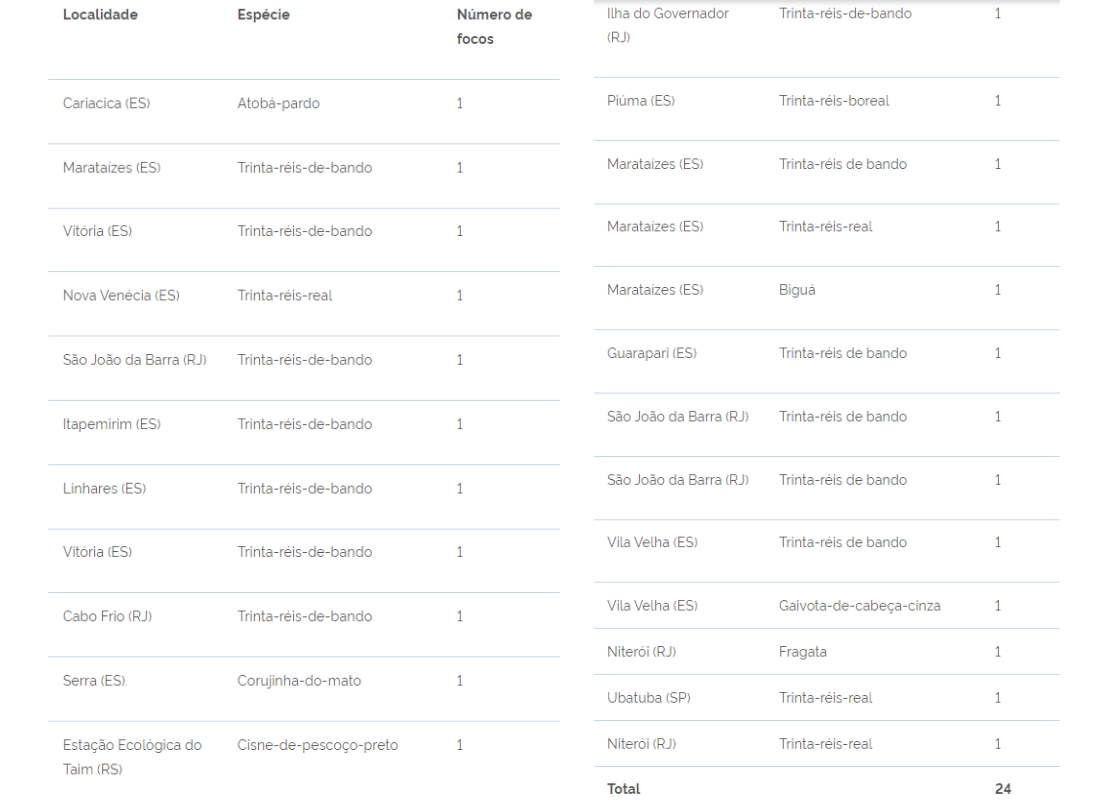Select the Itapemirim (ES) locality
The width and height of the screenshot is (1120, 800).
[111, 424]
